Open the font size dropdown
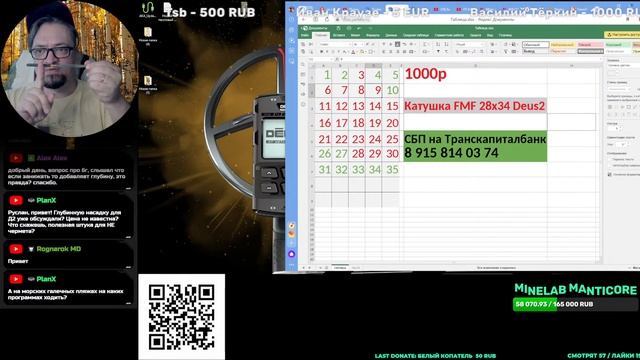The height and width of the screenshot is (360, 640). click(358, 44)
